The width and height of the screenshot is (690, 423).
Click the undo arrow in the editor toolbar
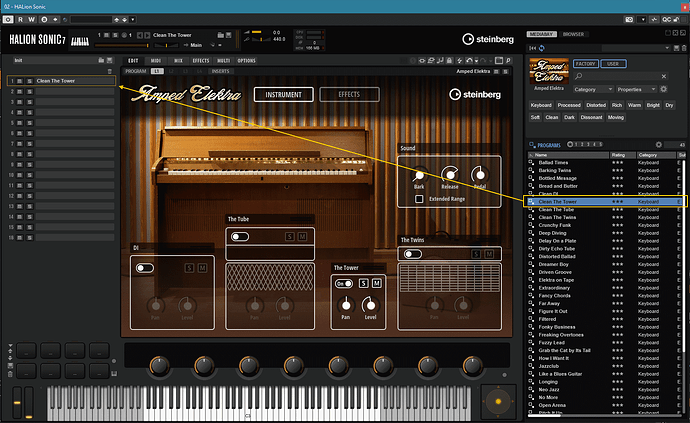[x=469, y=61]
